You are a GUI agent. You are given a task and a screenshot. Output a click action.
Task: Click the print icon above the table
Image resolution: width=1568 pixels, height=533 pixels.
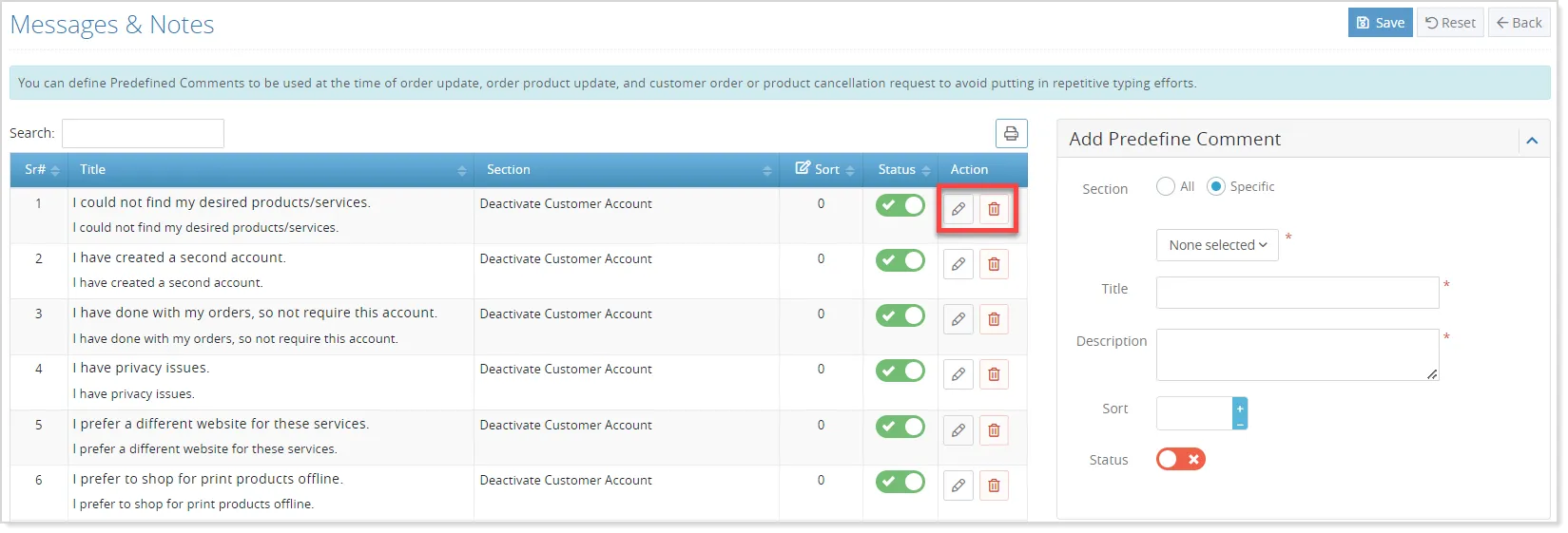pos(1011,133)
